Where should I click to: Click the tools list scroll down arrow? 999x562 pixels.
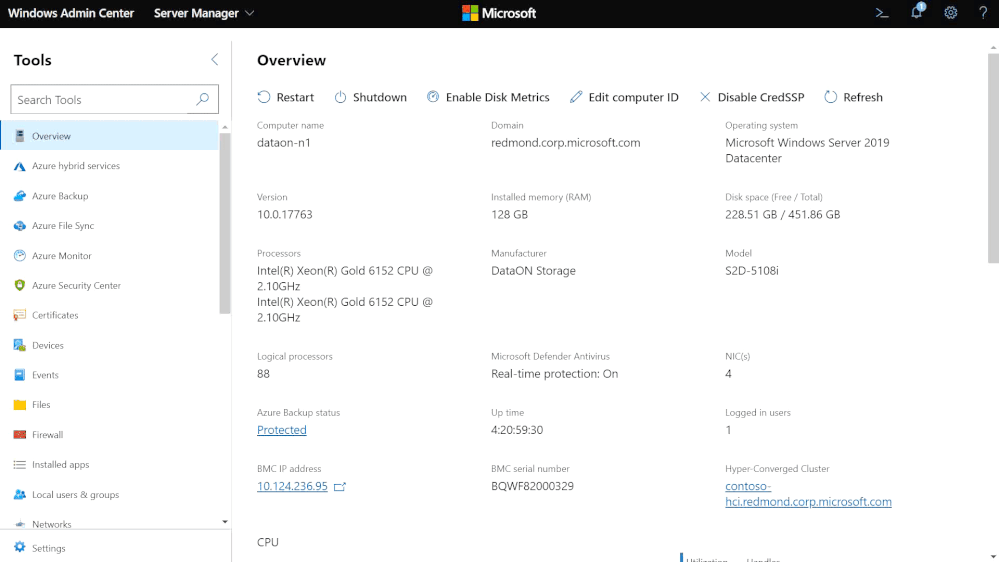(x=225, y=522)
